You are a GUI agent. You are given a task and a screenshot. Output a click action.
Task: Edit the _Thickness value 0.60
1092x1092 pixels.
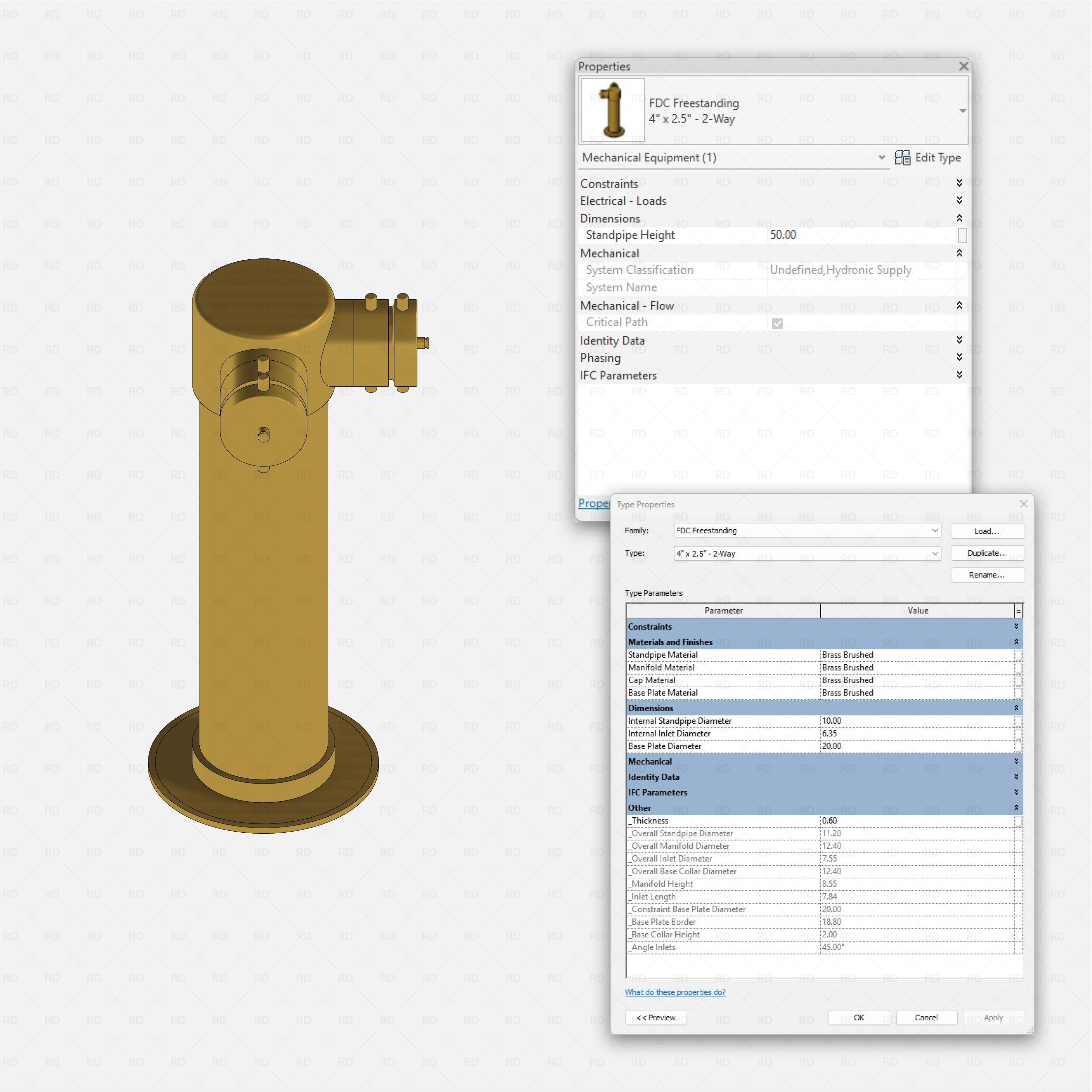coord(917,821)
